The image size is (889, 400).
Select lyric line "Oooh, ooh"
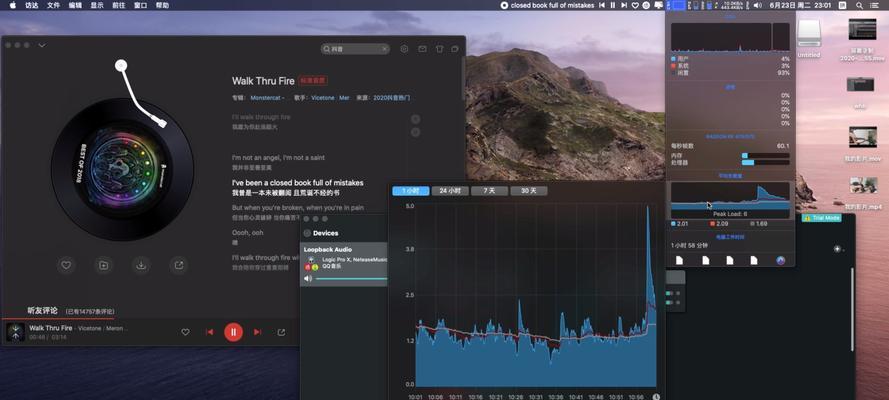[248, 233]
